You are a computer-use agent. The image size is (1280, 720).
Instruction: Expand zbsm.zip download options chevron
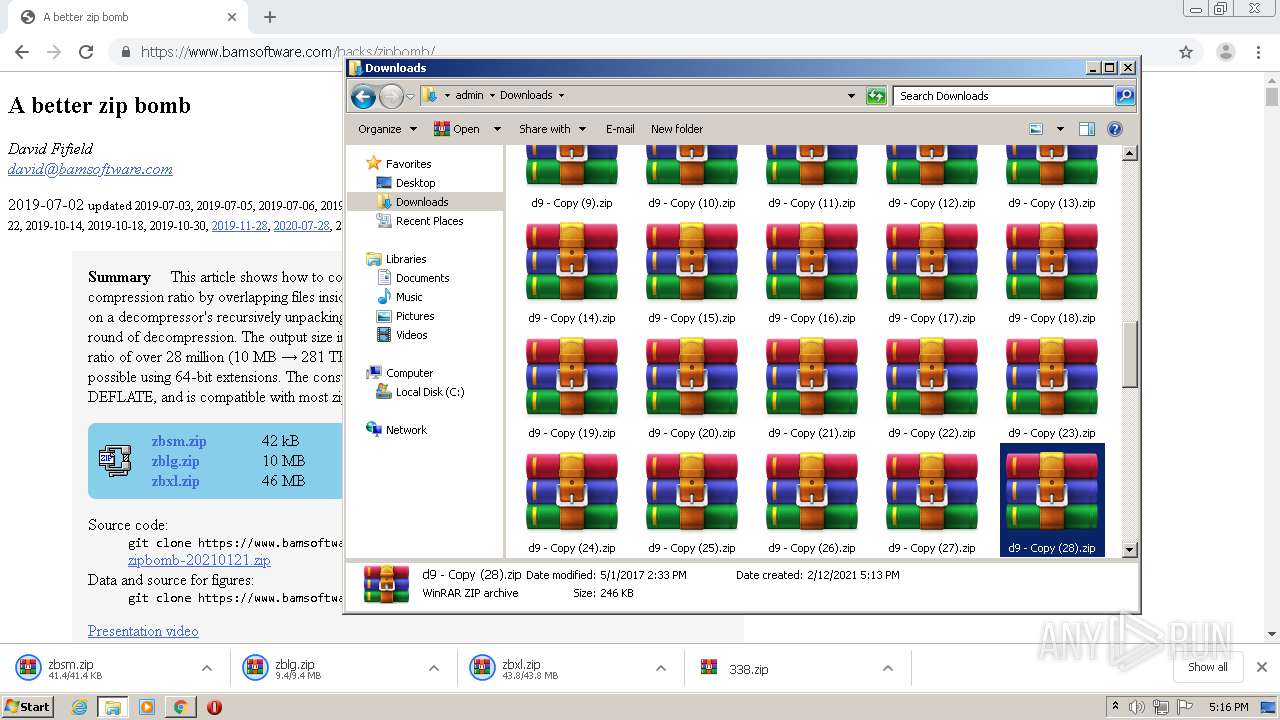click(x=207, y=668)
